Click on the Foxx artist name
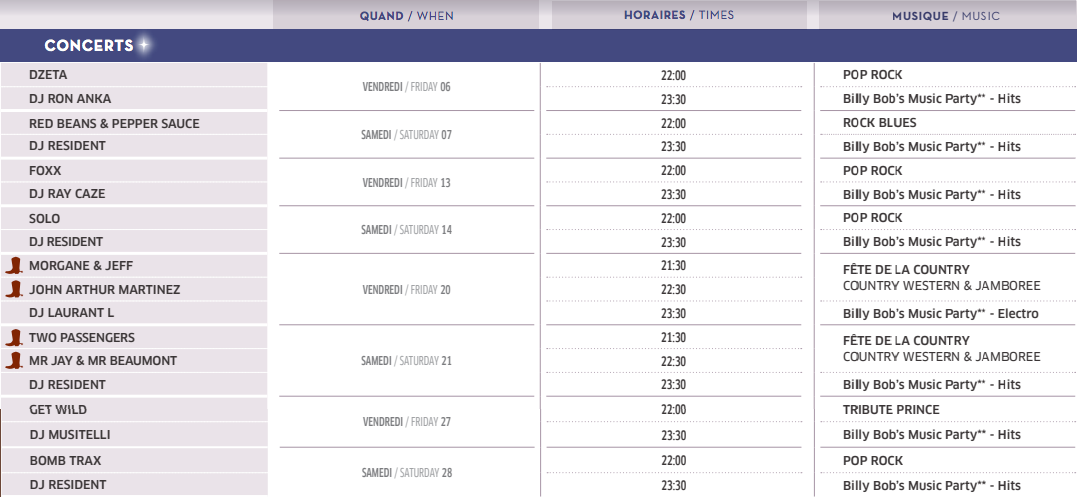Screen dimensions: 1077x497 tap(45, 170)
